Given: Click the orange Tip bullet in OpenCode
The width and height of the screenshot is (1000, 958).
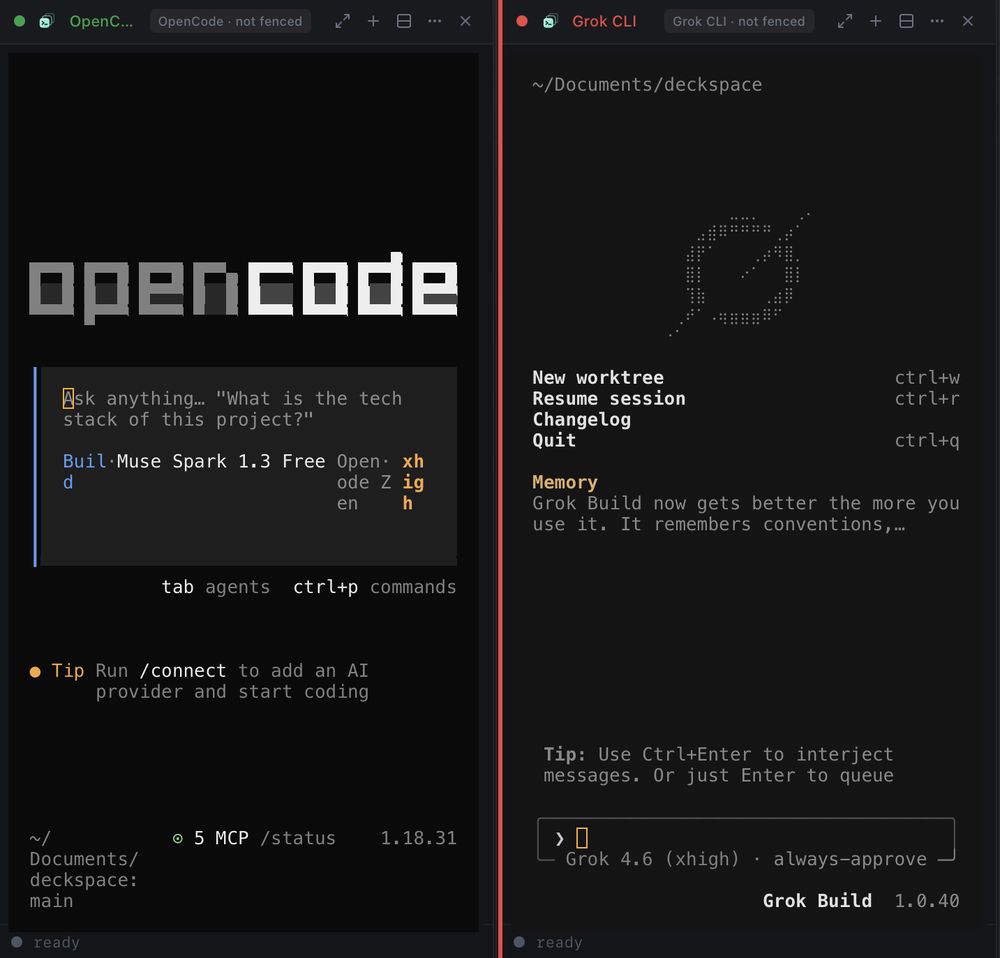Looking at the screenshot, I should click(x=35, y=672).
